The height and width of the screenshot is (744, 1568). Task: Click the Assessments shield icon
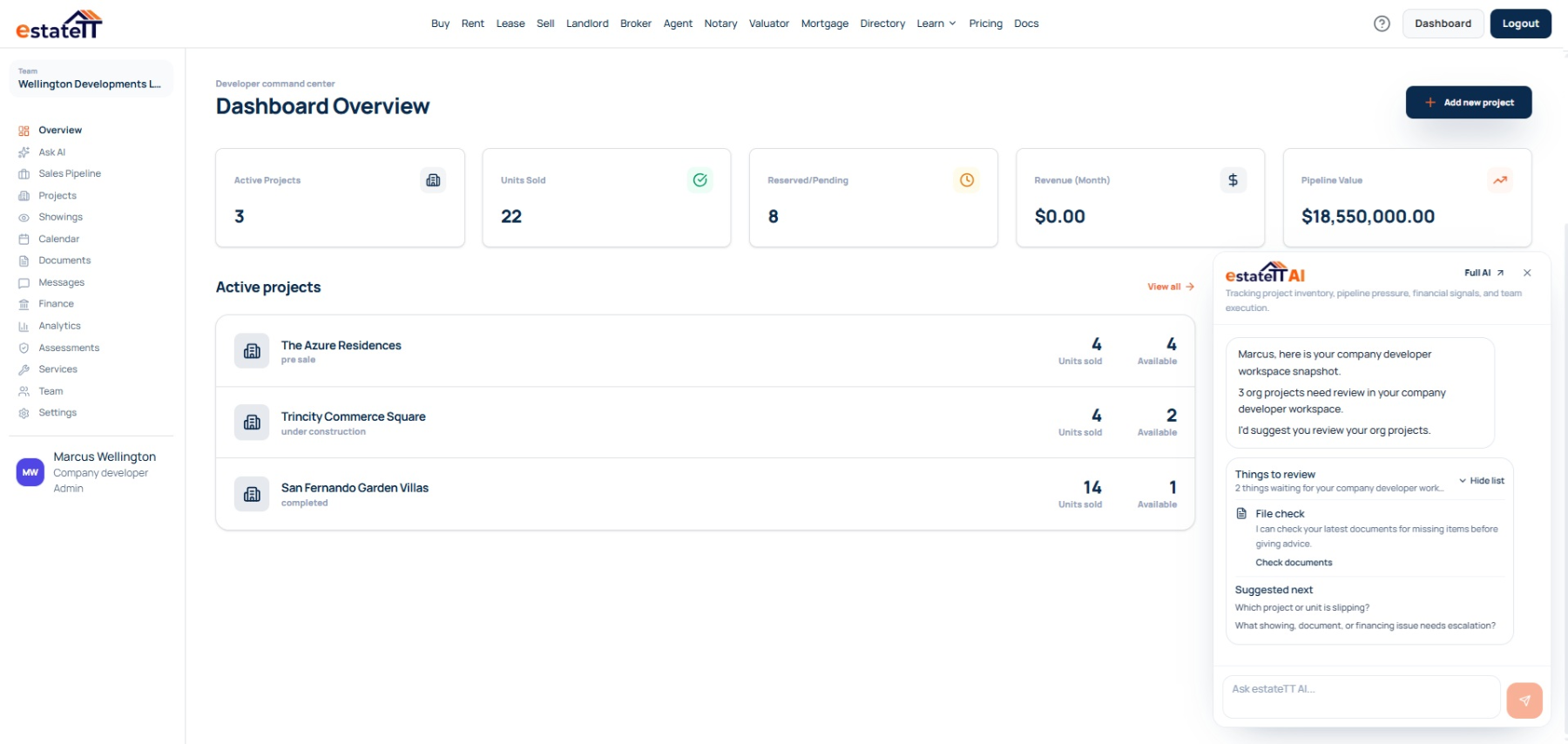tap(24, 348)
